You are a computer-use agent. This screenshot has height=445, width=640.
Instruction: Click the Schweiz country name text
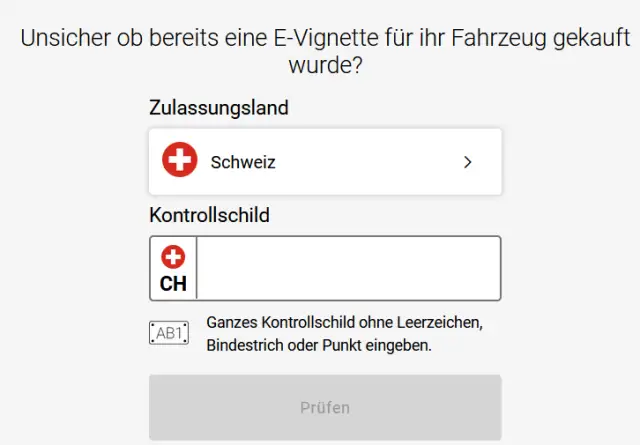tap(243, 162)
